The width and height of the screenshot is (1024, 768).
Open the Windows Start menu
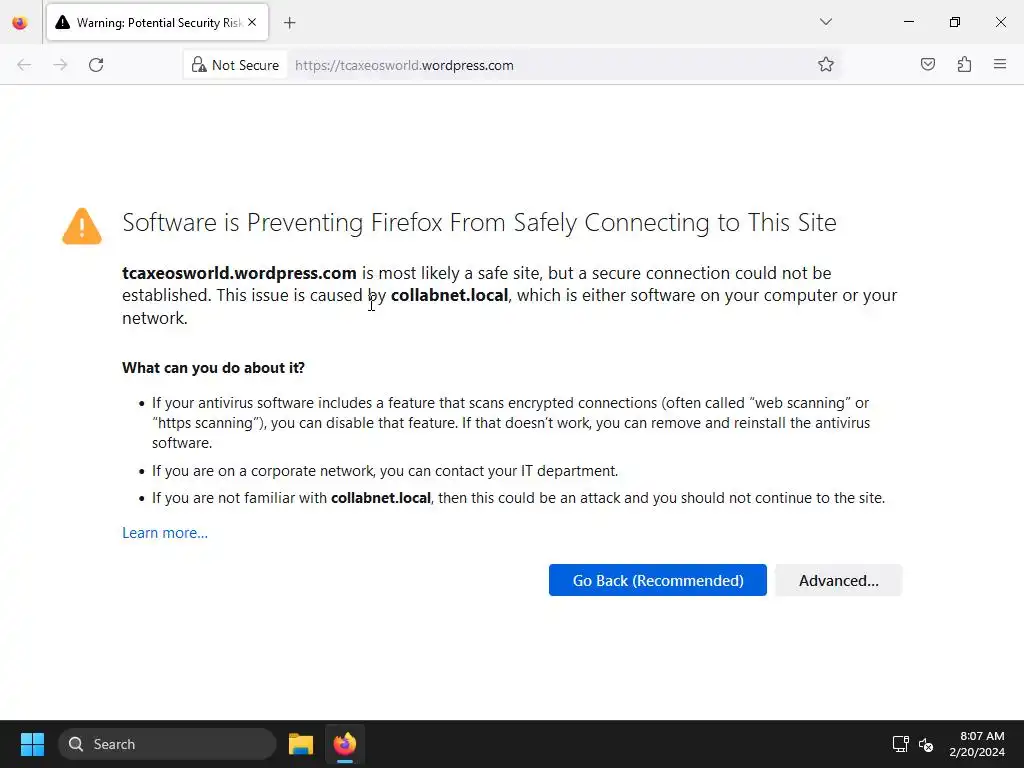tap(32, 744)
